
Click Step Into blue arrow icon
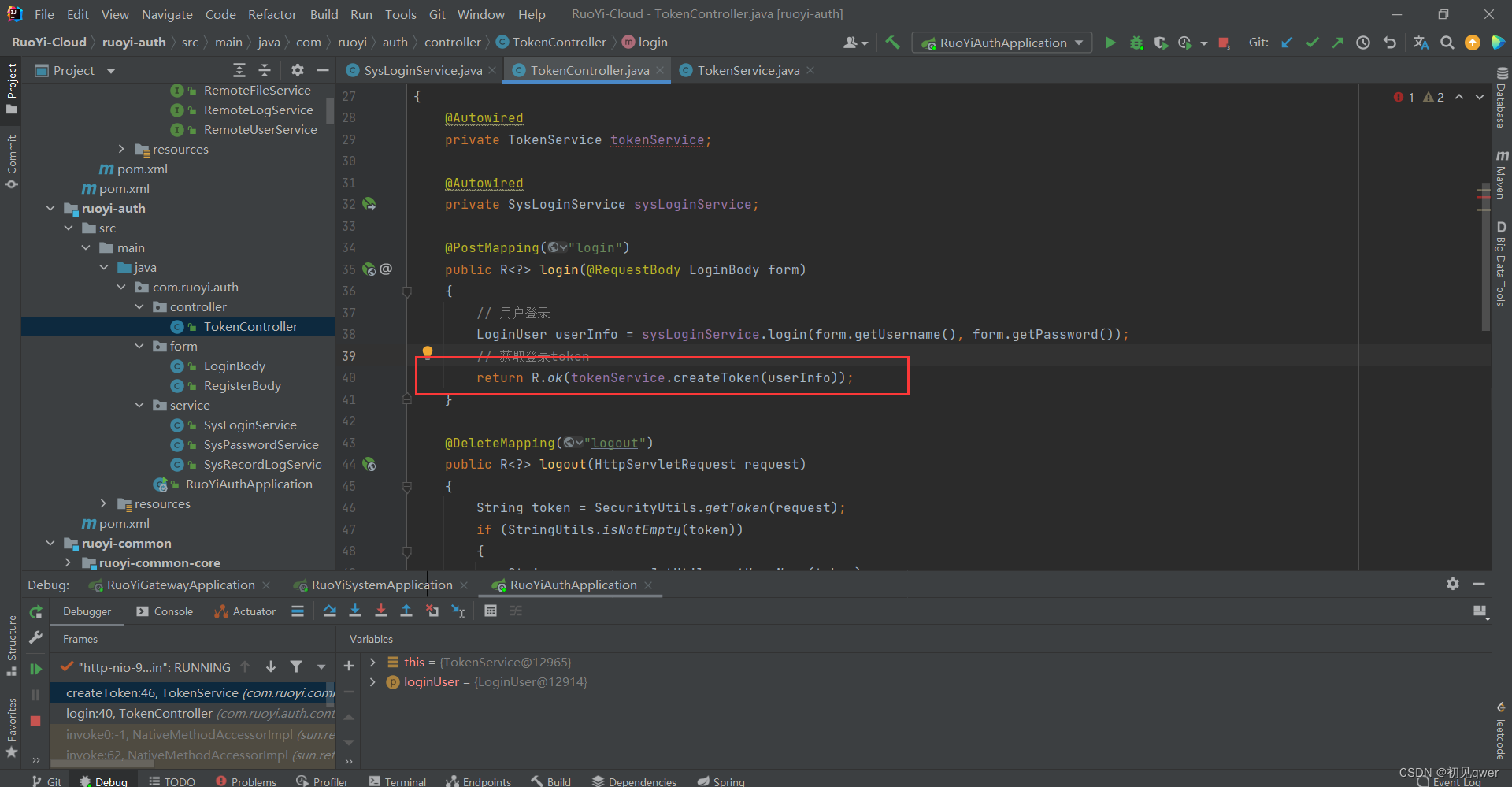click(355, 611)
